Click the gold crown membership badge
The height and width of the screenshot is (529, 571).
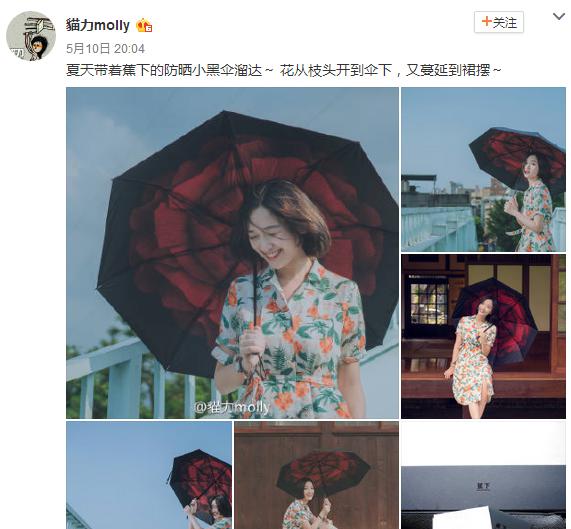pyautogui.click(x=144, y=26)
